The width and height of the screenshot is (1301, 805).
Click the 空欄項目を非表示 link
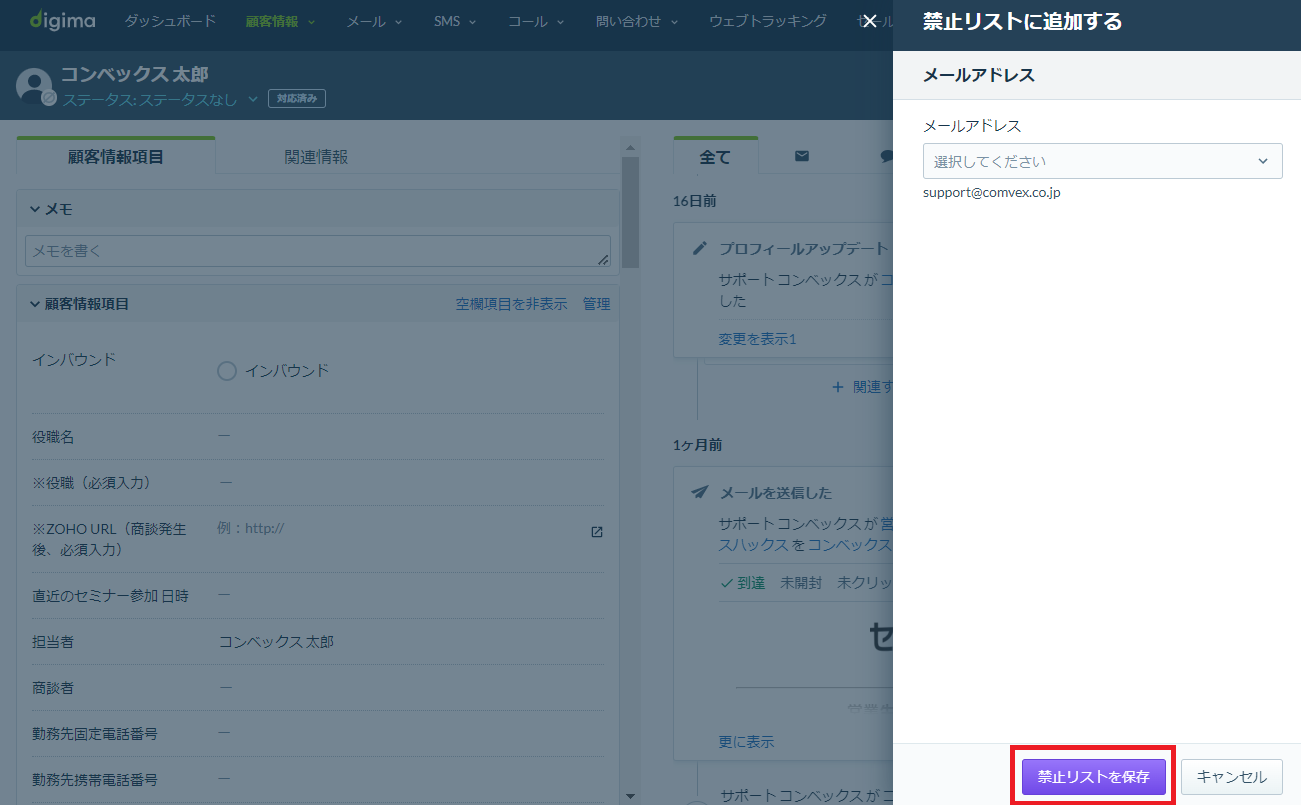tap(511, 304)
